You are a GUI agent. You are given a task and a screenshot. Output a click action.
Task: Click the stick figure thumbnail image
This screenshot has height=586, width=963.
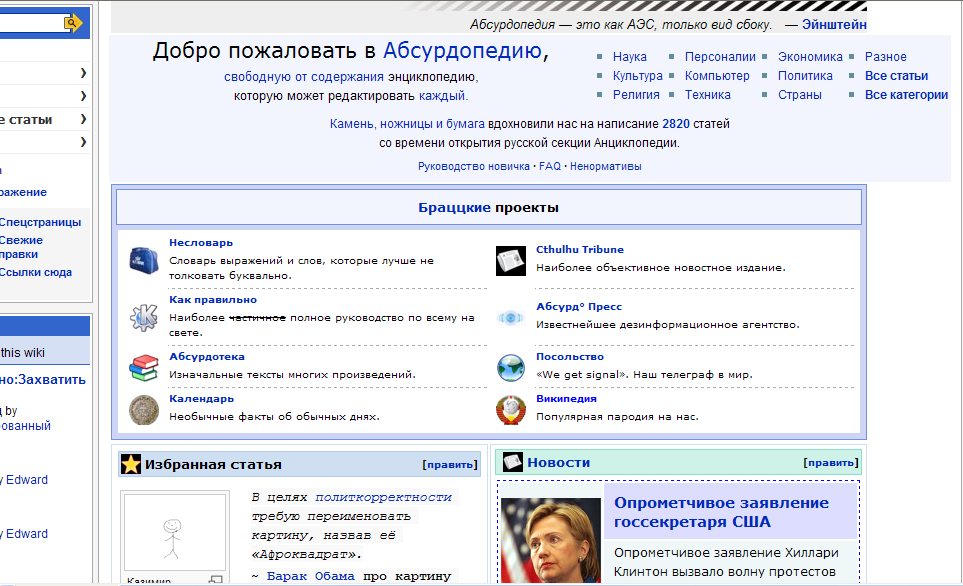pyautogui.click(x=173, y=535)
